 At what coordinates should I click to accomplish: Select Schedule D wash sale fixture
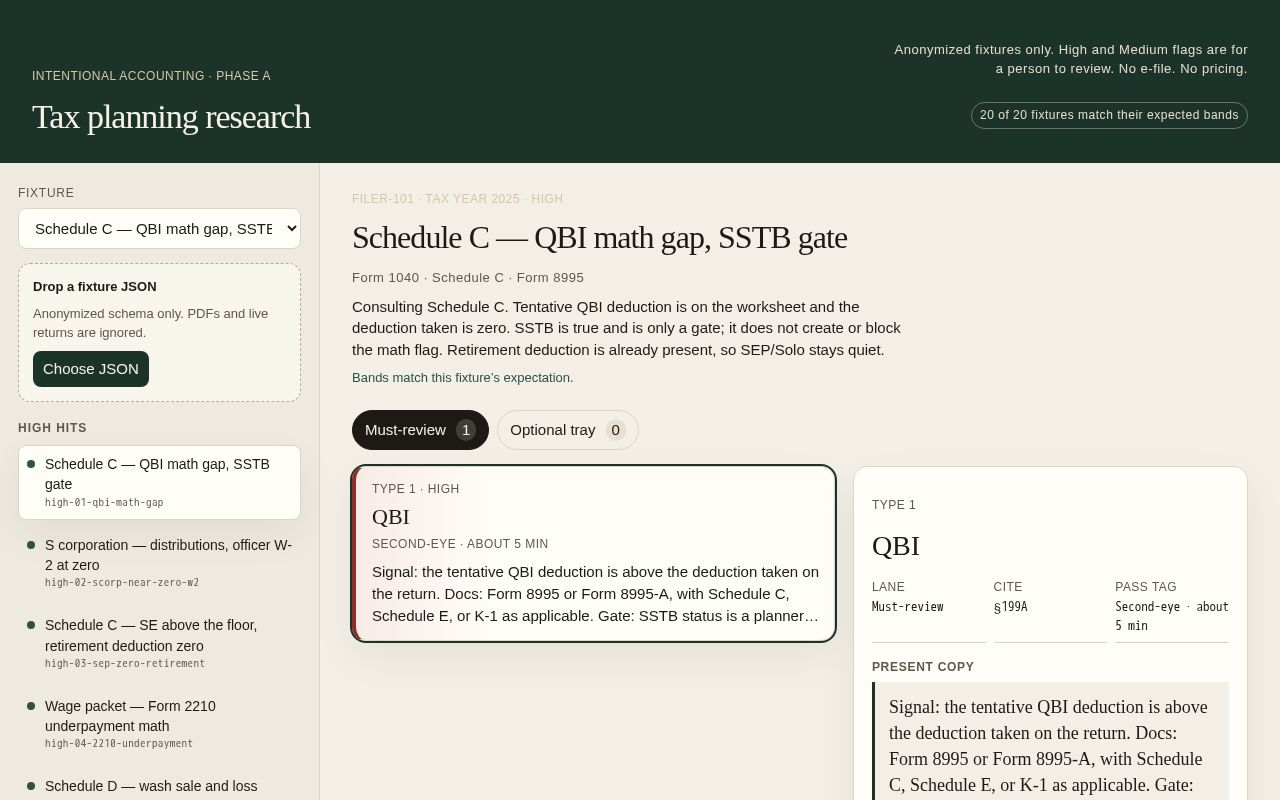(159, 786)
